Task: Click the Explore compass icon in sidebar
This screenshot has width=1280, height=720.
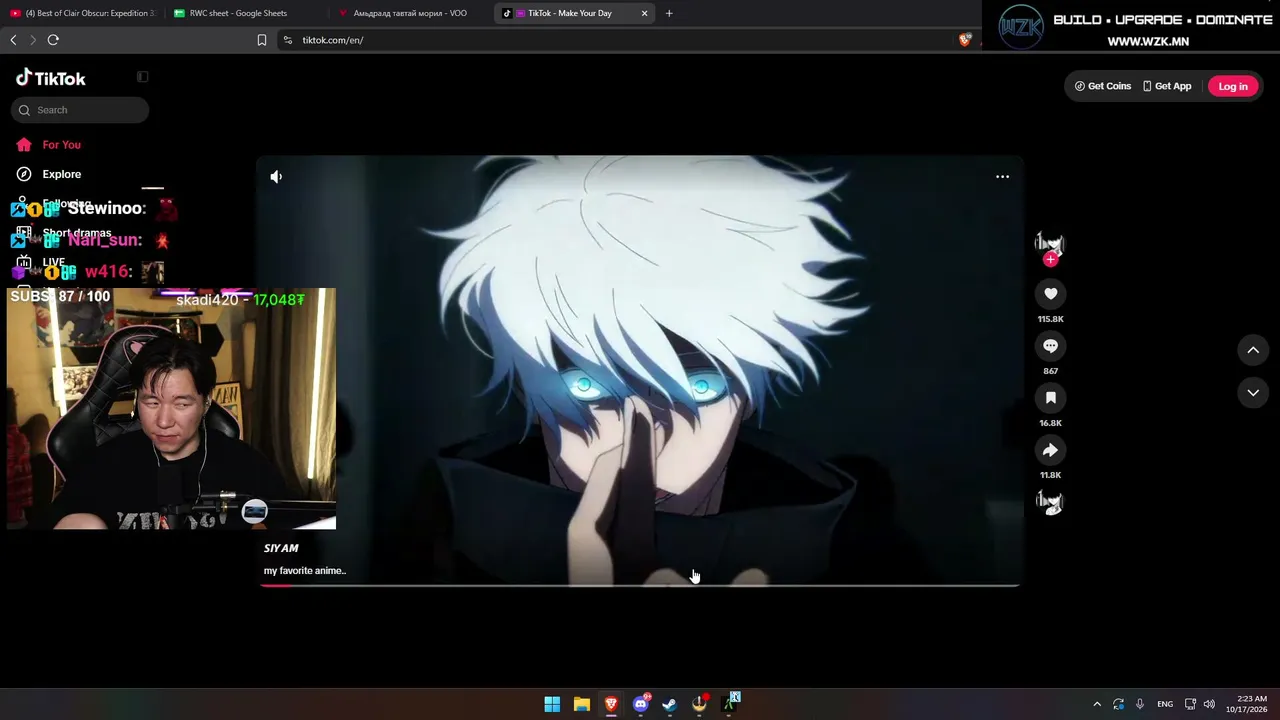Action: click(24, 174)
